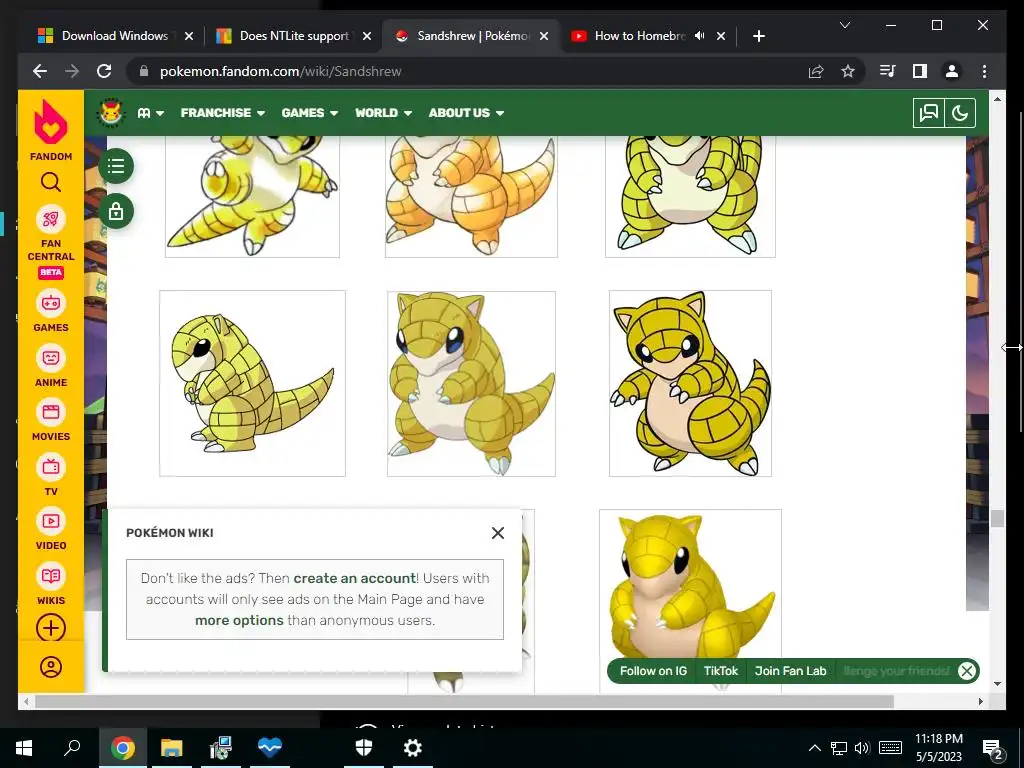The height and width of the screenshot is (768, 1024).
Task: Open the pangolin-style Sandshrew side view thumbnail
Action: coord(253,383)
